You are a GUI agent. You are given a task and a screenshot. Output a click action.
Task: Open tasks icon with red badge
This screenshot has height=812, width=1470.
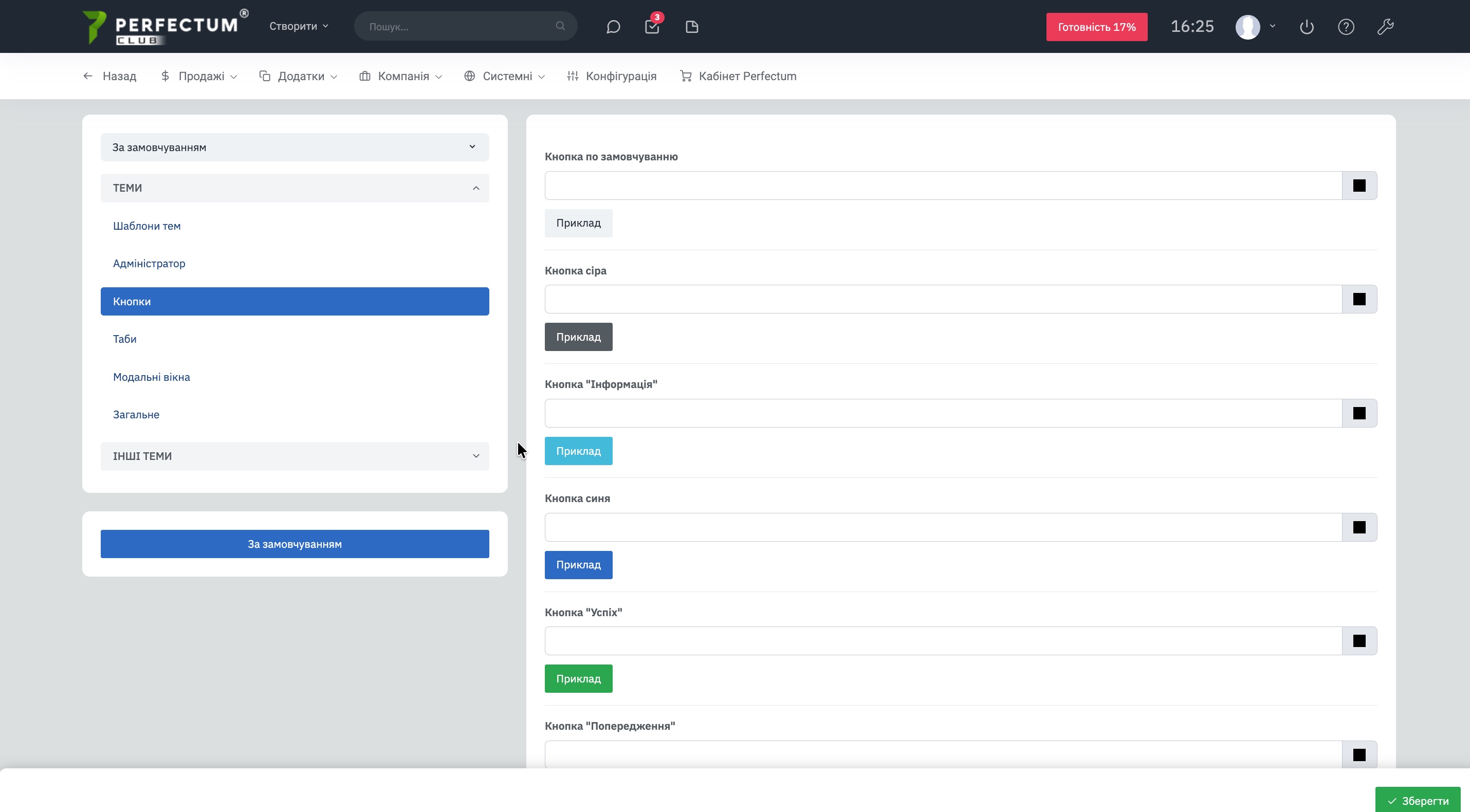click(652, 27)
